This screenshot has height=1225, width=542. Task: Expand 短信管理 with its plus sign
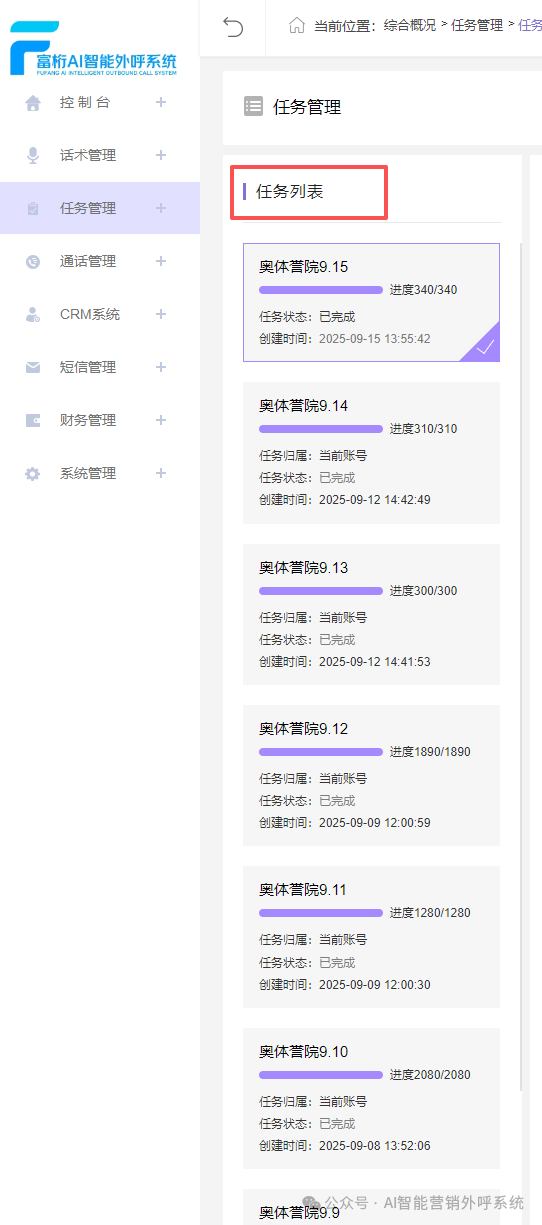pos(161,367)
